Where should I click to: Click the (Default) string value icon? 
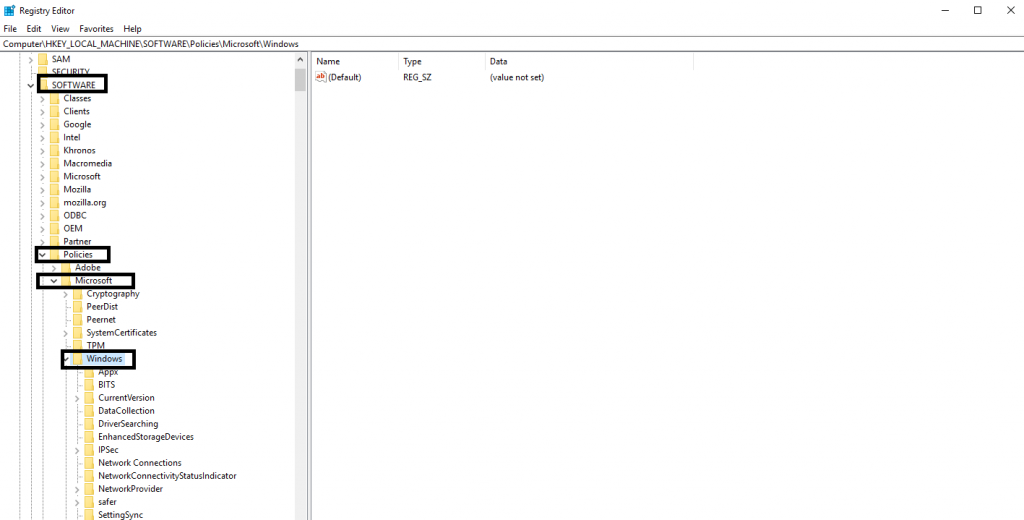pyautogui.click(x=321, y=77)
